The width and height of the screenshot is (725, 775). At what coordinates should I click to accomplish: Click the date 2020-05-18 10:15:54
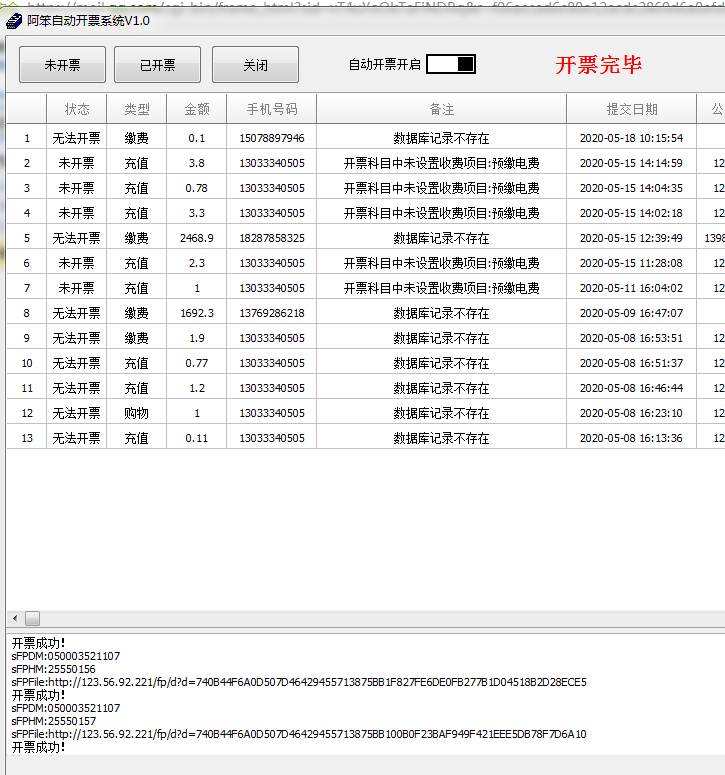[x=631, y=138]
